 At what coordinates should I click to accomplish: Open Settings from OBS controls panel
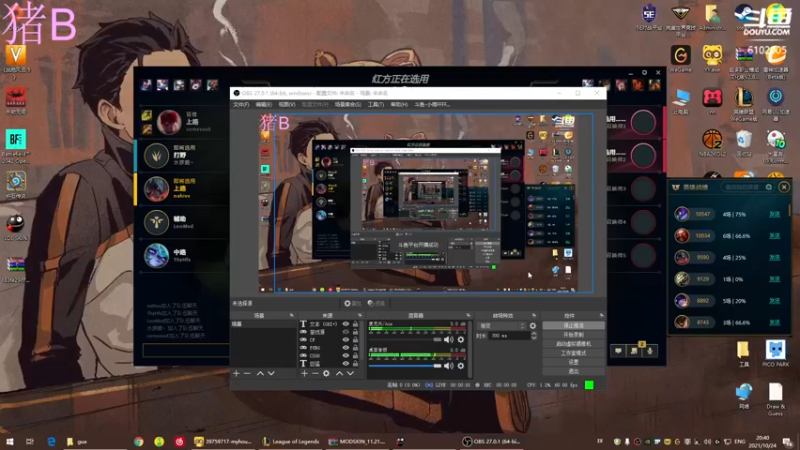[573, 362]
